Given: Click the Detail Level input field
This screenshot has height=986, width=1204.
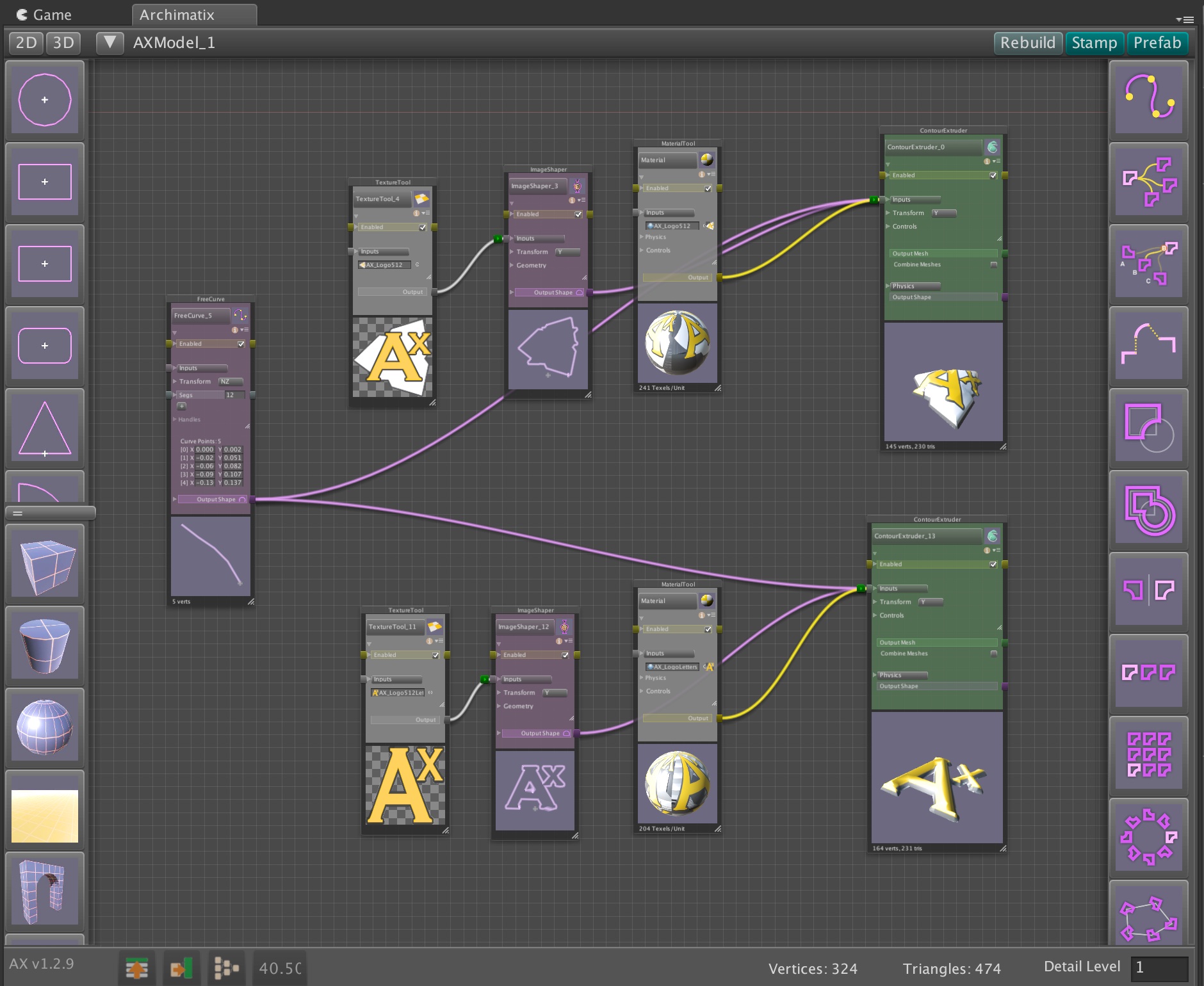Looking at the screenshot, I should coord(1160,967).
